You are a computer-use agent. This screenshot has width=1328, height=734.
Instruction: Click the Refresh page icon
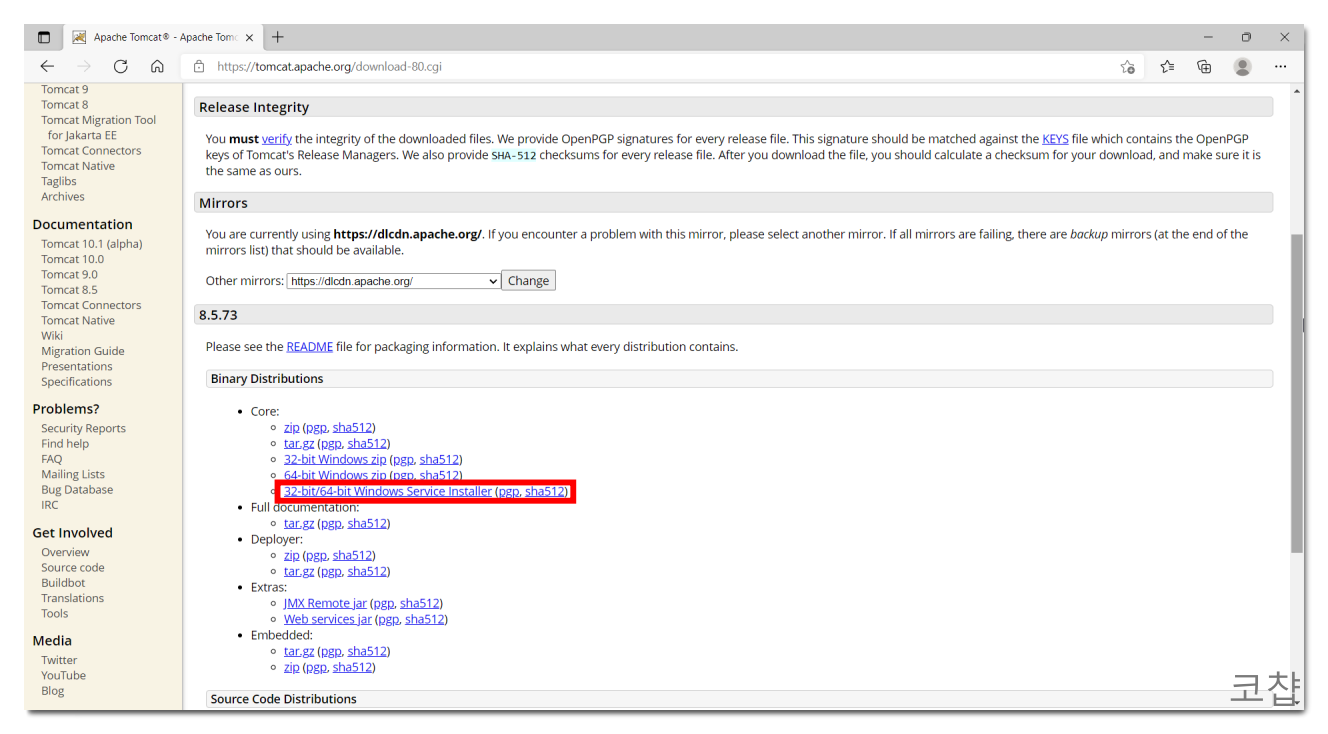coord(121,67)
